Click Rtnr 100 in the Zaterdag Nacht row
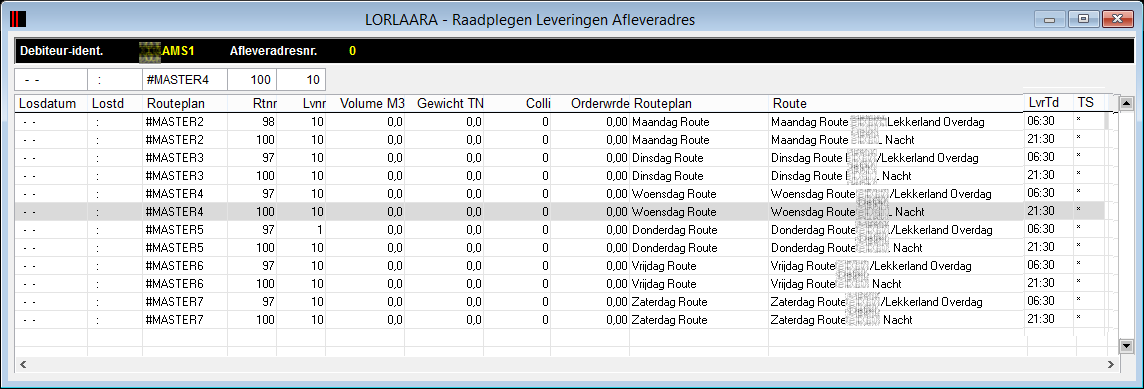Viewport: 1144px width, 389px height. 265,320
